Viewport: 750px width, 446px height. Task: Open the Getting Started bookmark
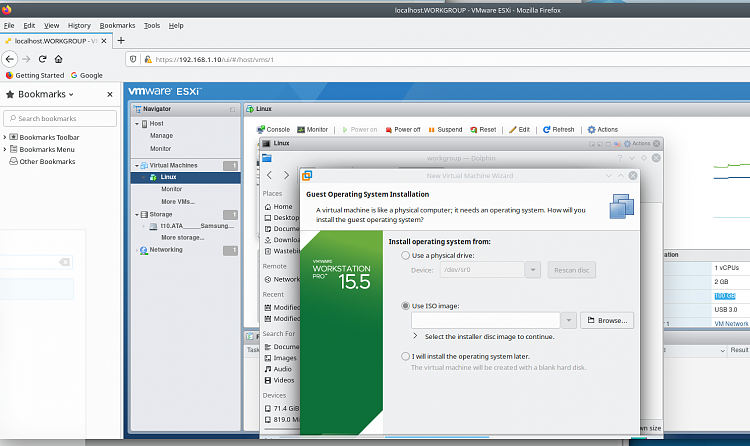coord(35,75)
